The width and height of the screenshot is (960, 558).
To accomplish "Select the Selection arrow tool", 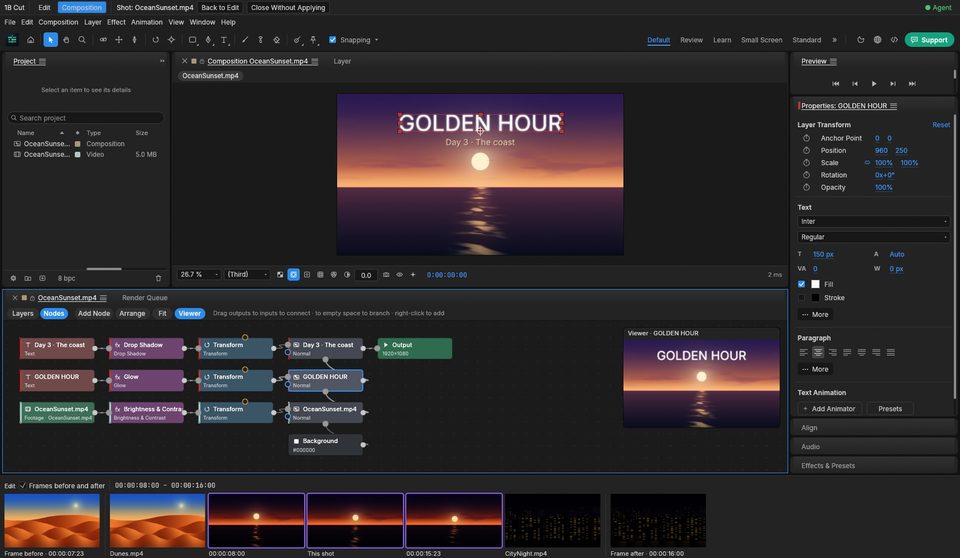I will [x=50, y=40].
